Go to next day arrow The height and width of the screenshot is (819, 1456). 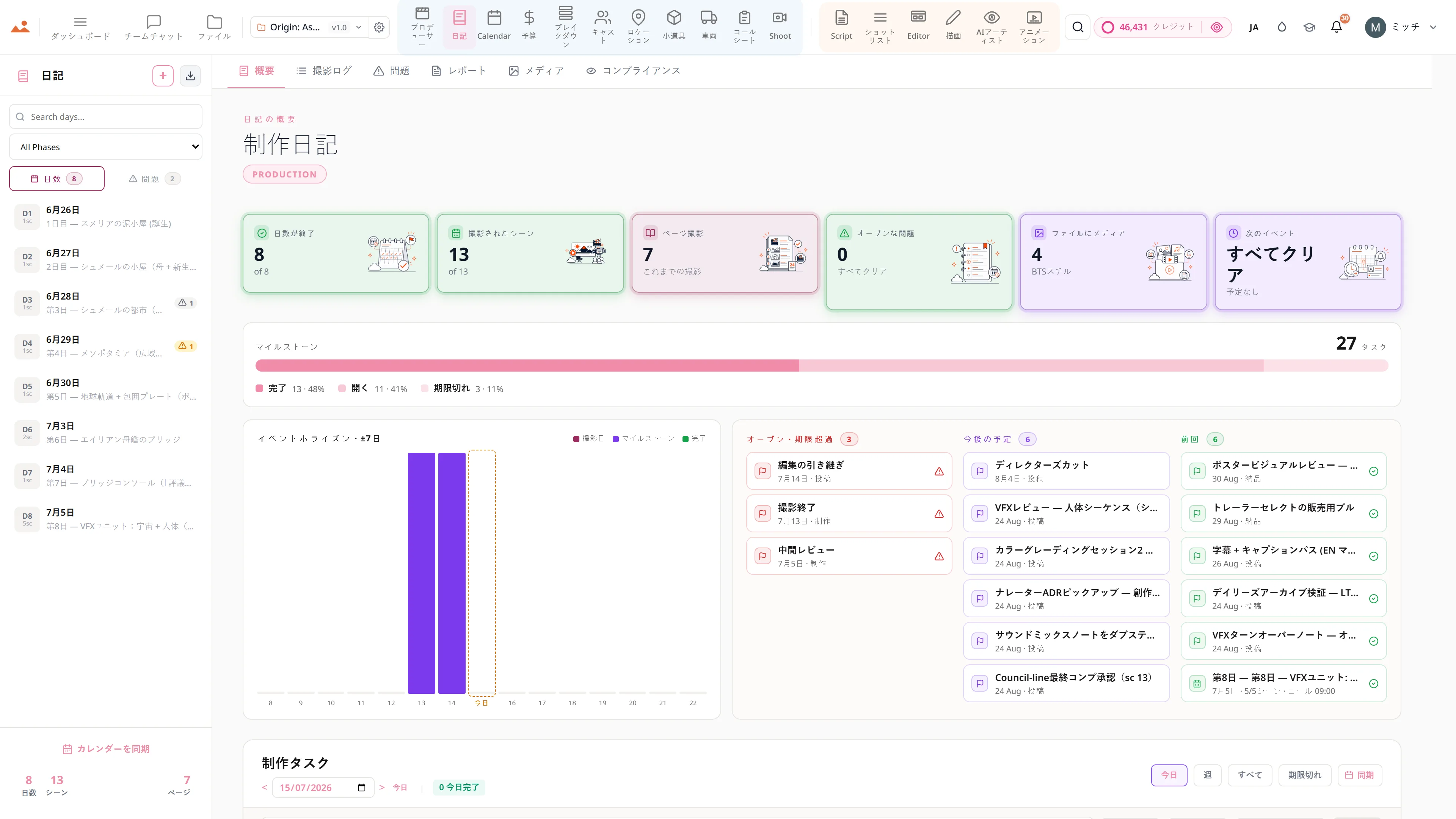coord(382,788)
